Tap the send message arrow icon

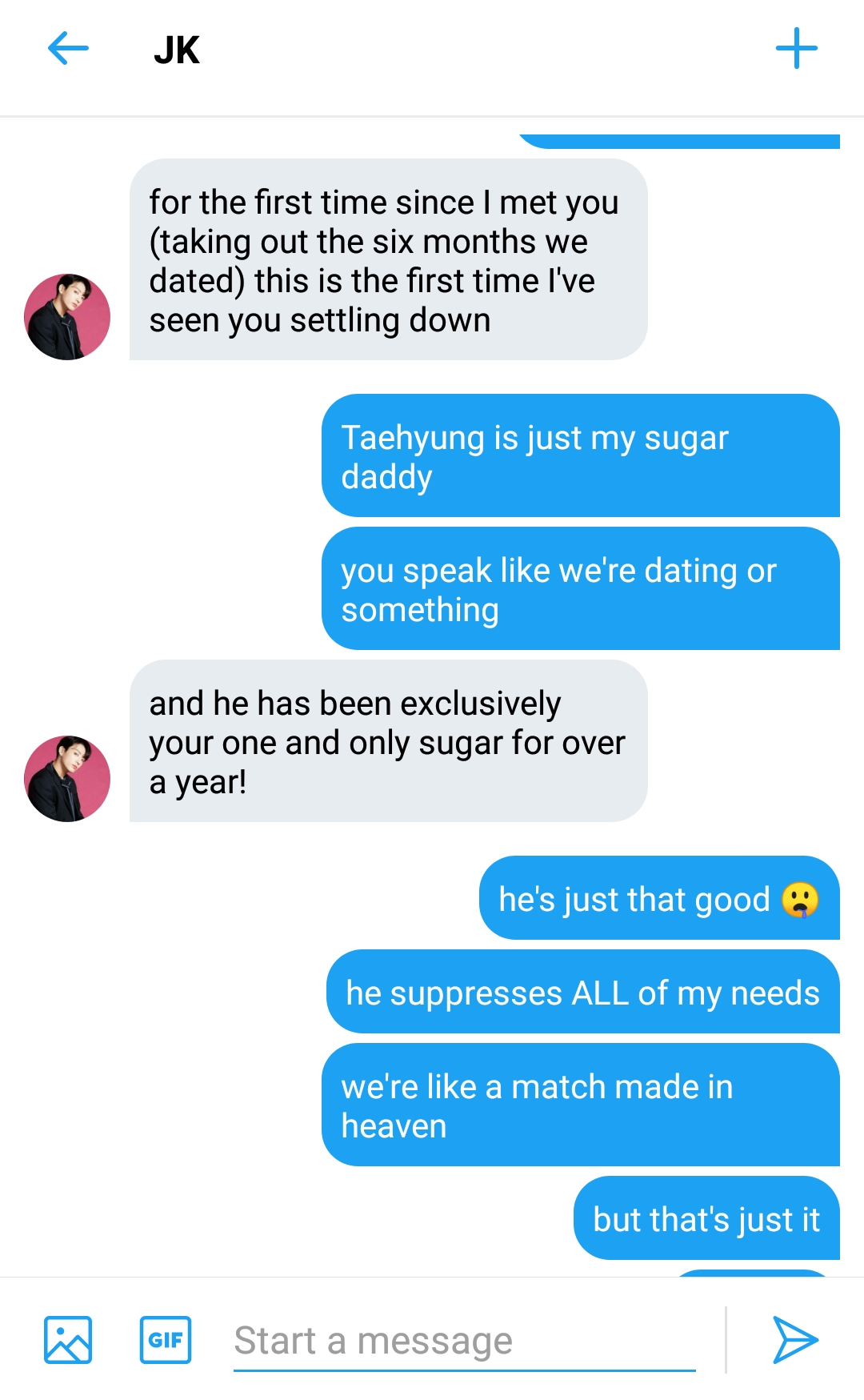click(x=794, y=1339)
